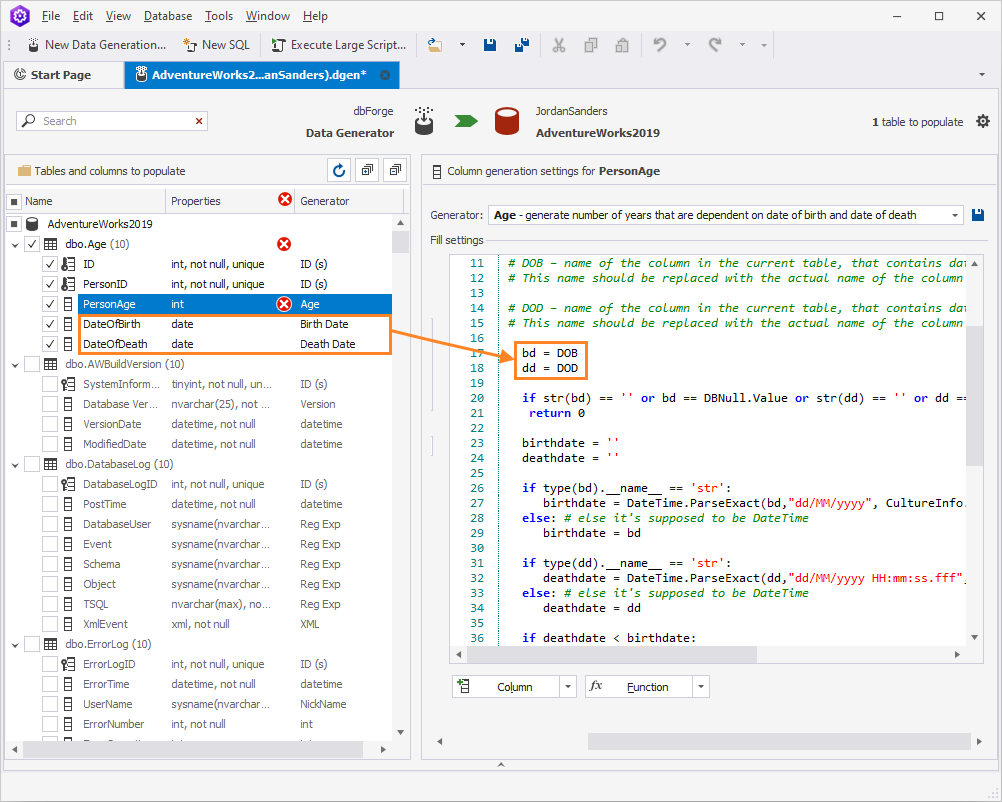Click the Open file folder icon
Screen dimensions: 1002x802
435,45
